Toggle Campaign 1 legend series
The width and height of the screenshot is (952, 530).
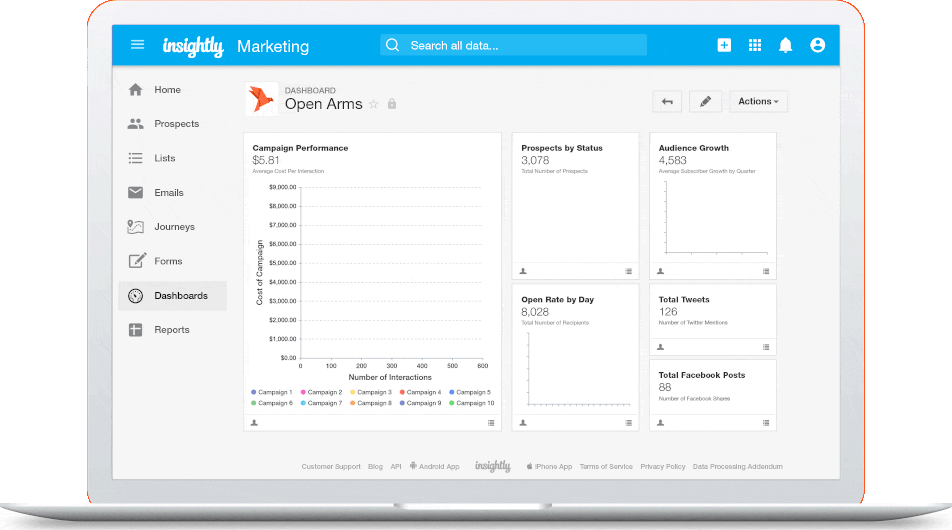coord(272,392)
